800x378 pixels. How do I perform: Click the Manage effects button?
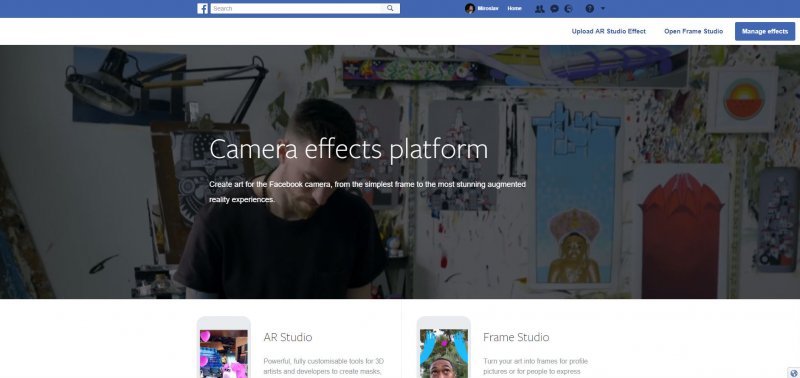click(x=765, y=31)
